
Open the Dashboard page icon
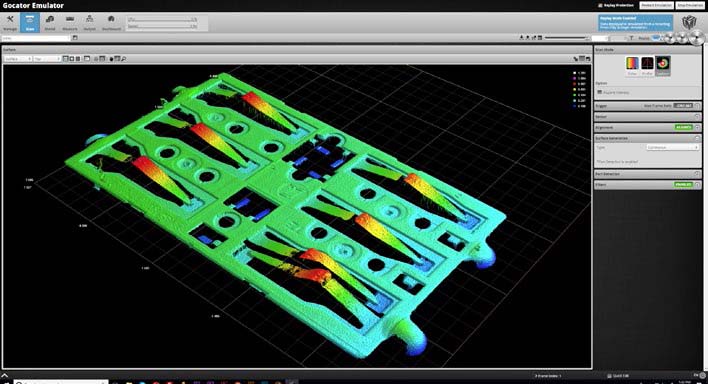[x=111, y=22]
